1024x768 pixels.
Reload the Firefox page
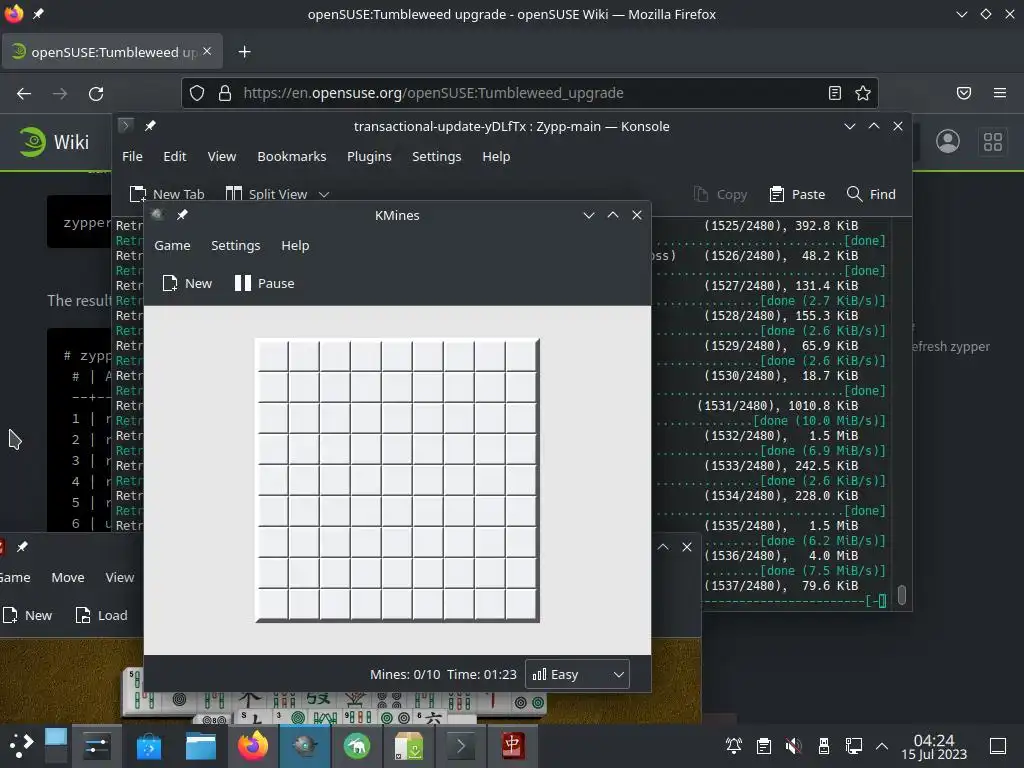coord(96,93)
